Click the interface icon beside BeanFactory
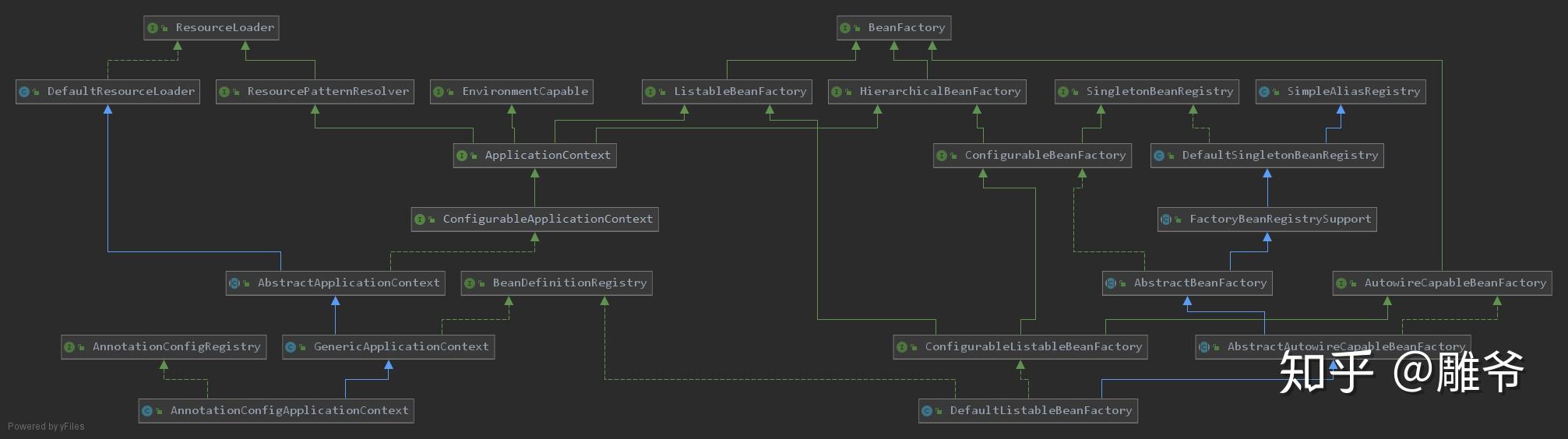The image size is (1568, 439). click(845, 28)
